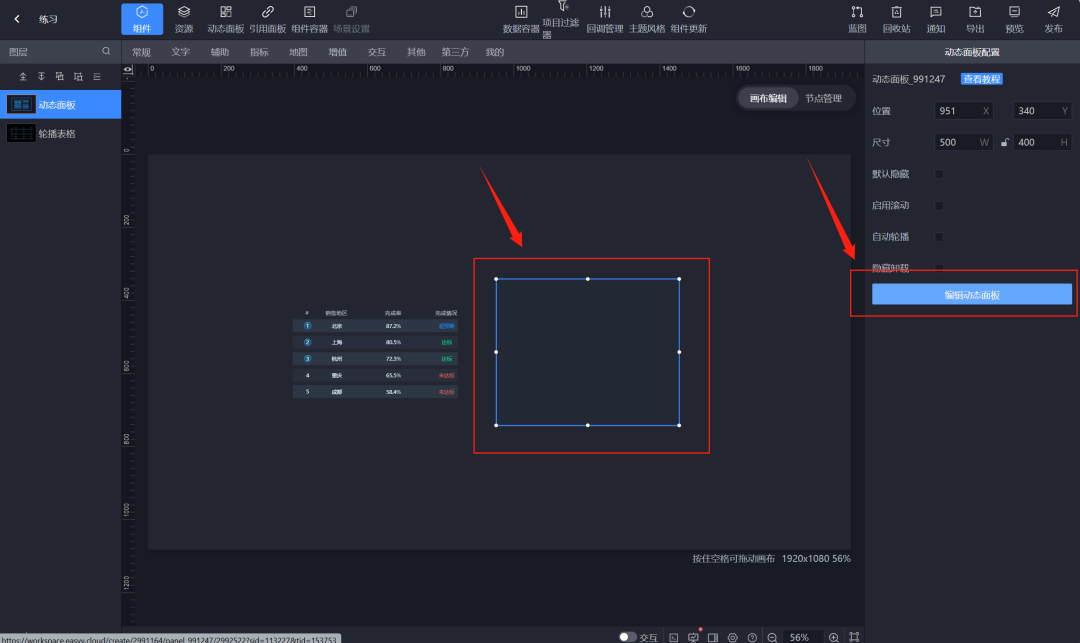1080x643 pixels.
Task: Open 回调管理 settings
Action: coord(605,19)
